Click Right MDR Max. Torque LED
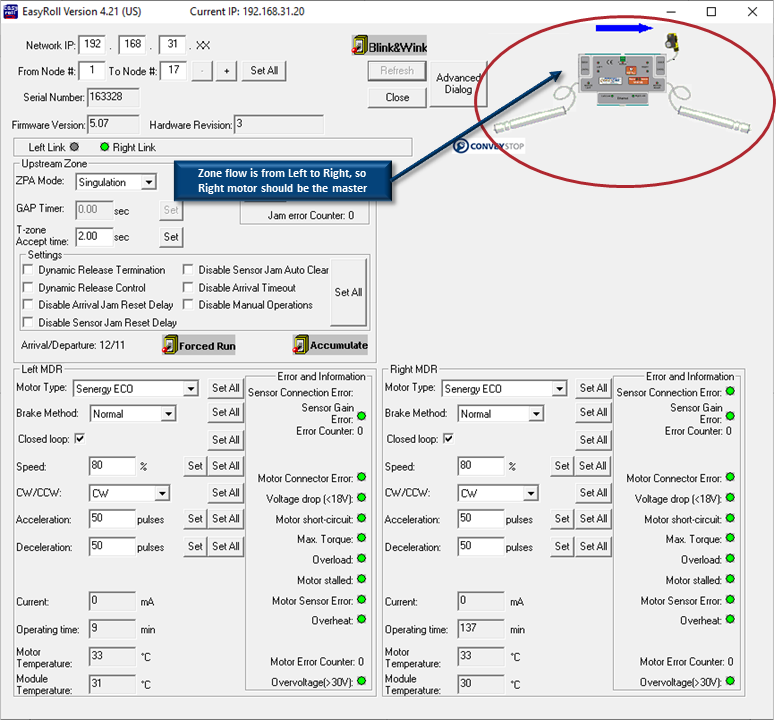776x720 pixels. coord(730,538)
